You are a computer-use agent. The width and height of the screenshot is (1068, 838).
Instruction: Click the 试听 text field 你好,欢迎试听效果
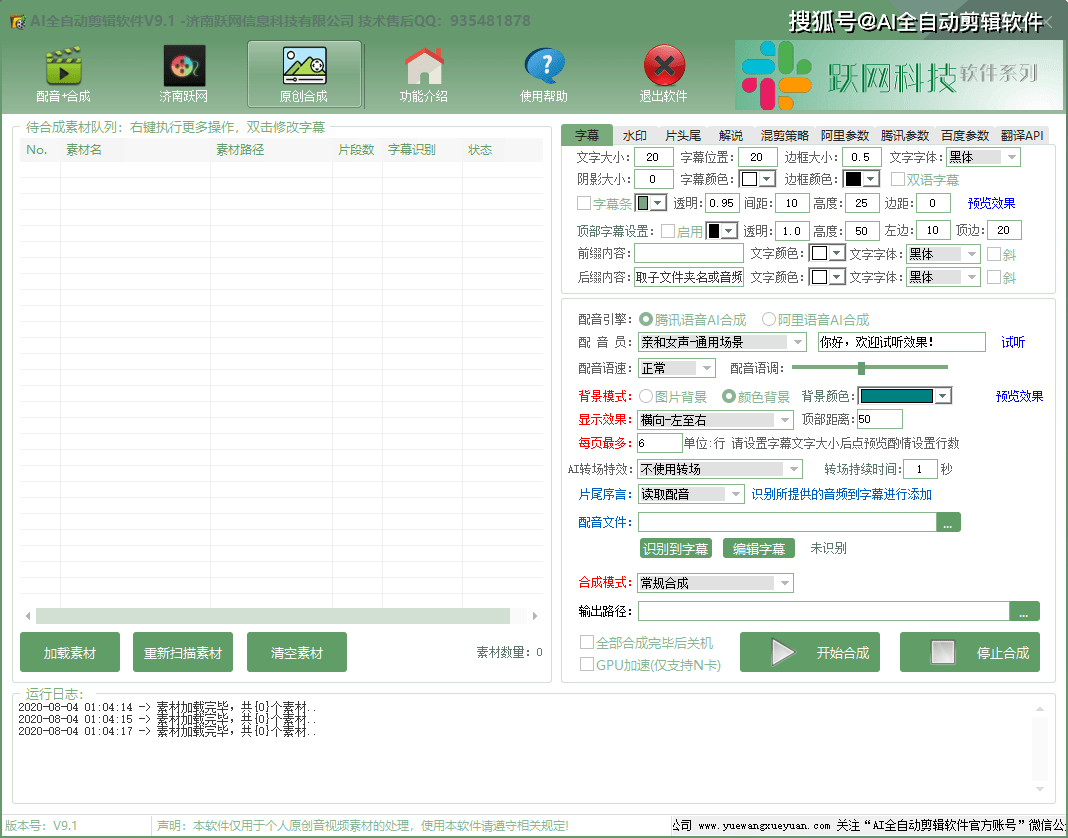[902, 342]
